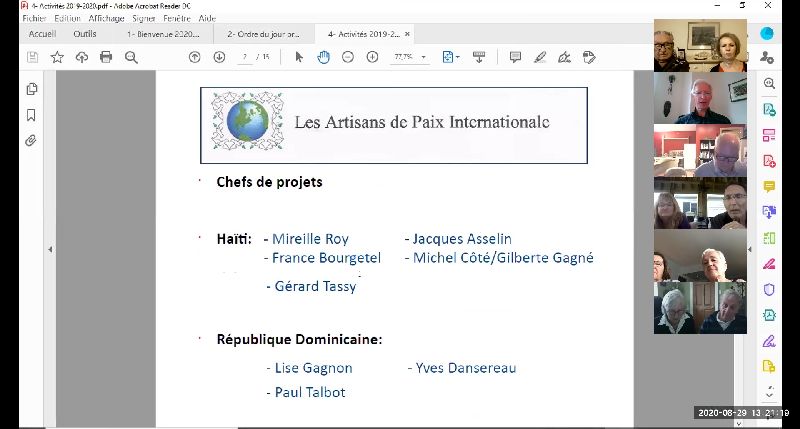Open the yellow Comment tool in the right panel

(769, 186)
